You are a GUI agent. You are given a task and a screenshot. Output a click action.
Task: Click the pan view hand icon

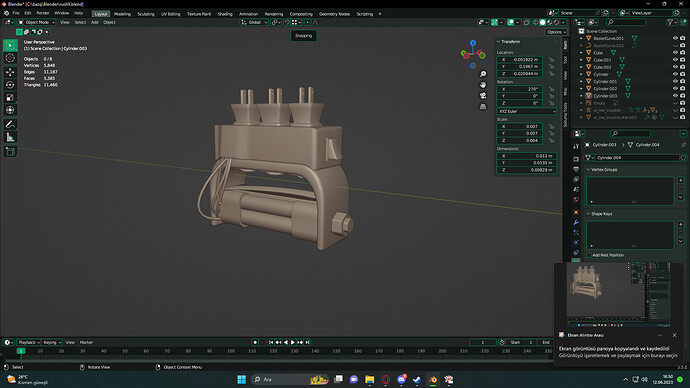click(x=483, y=84)
